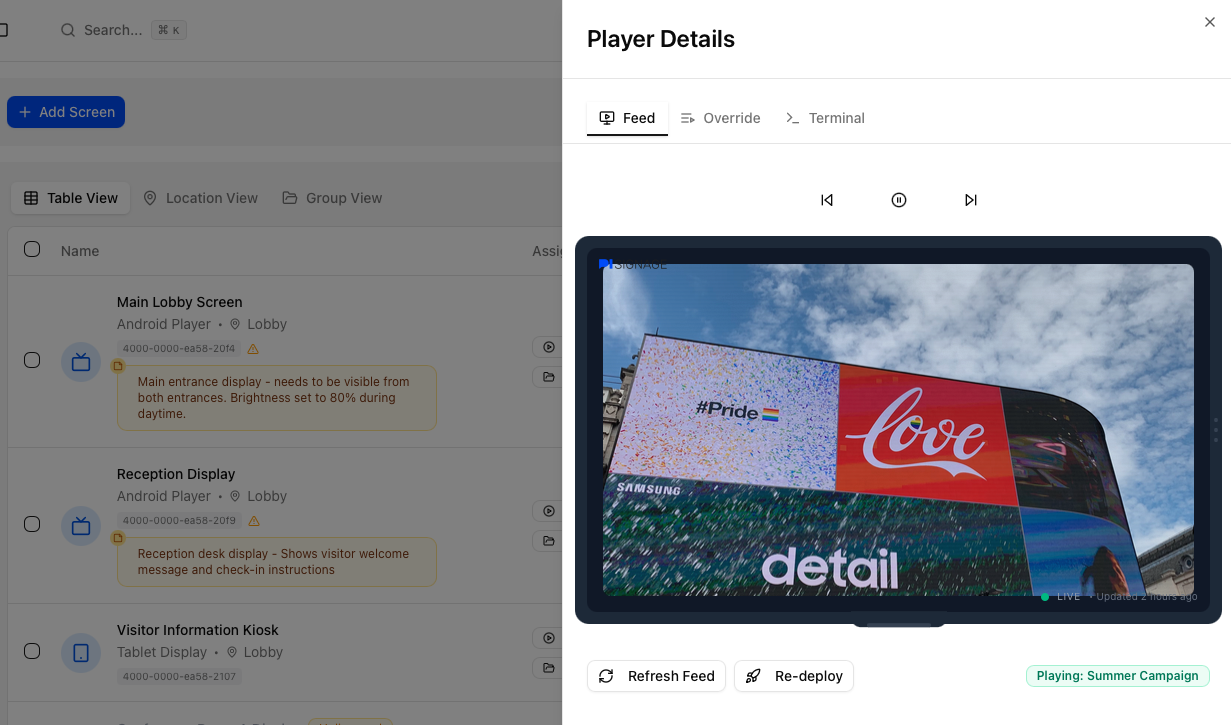This screenshot has width=1231, height=725.
Task: Click the Add Screen button
Action: pyautogui.click(x=66, y=112)
